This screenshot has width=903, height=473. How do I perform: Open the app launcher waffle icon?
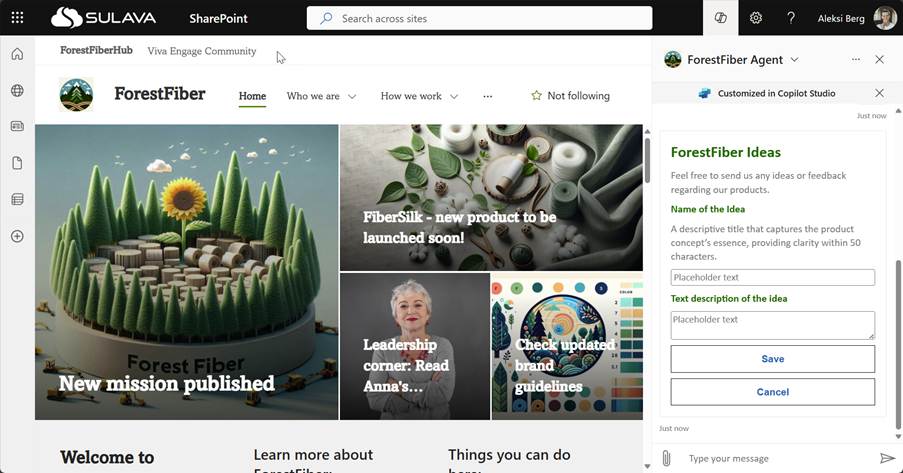point(17,18)
